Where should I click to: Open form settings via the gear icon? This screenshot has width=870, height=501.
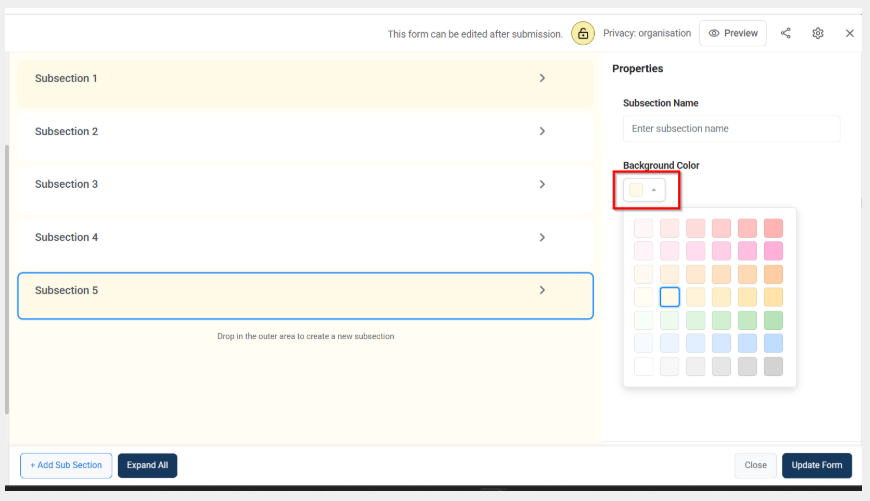point(818,33)
